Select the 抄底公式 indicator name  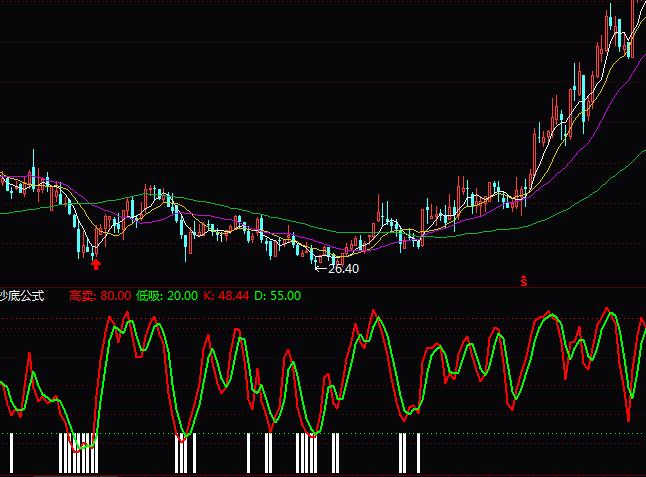pyautogui.click(x=22, y=295)
